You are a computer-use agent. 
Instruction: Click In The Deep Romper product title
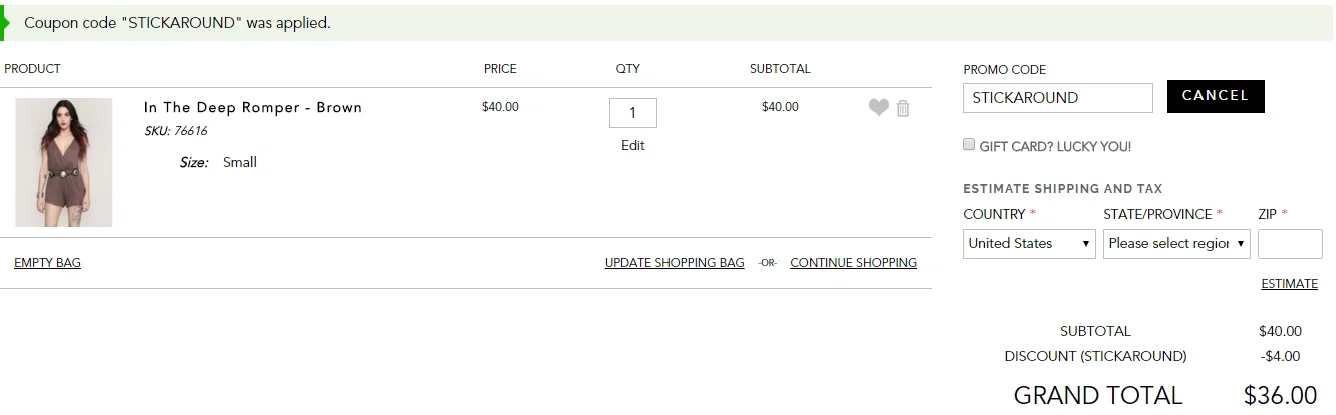coord(253,108)
